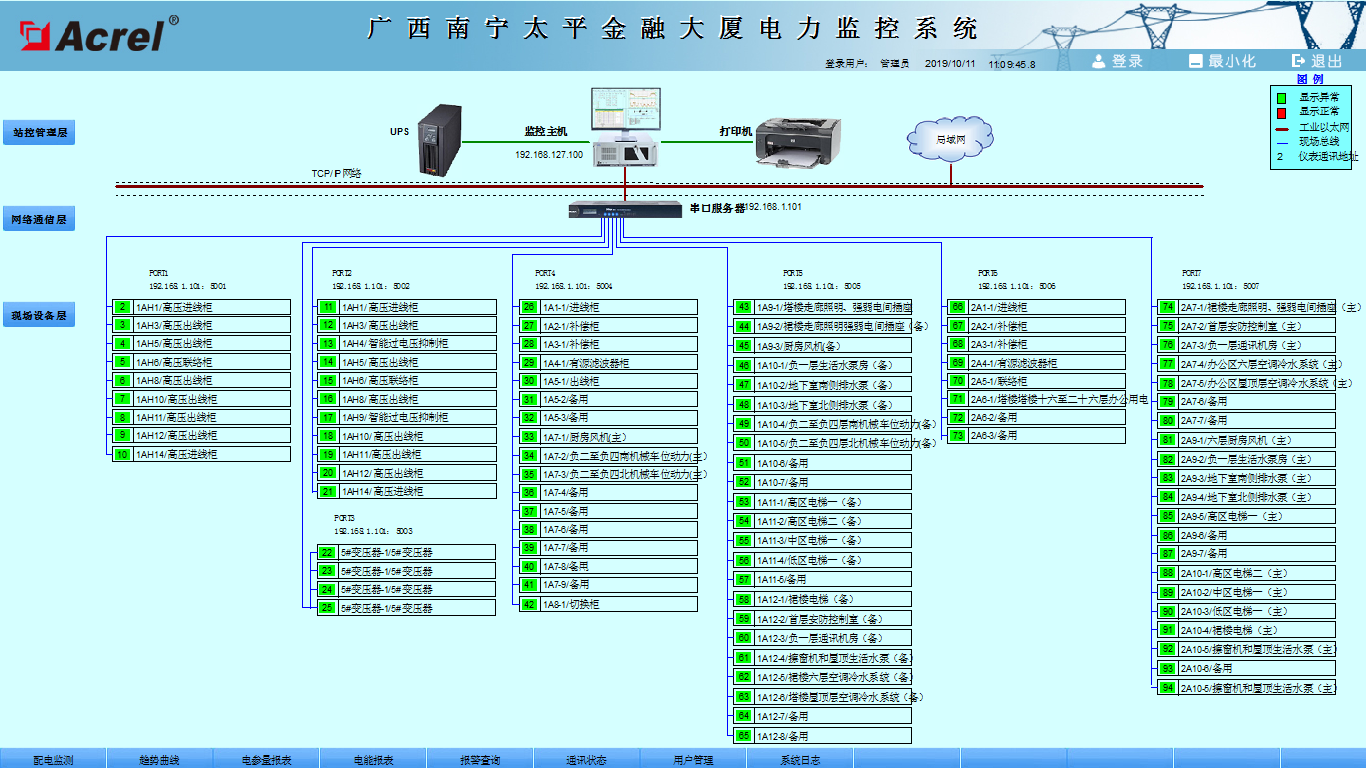Switch to the 趋势曲线 tab
The image size is (1366, 768).
coord(159,759)
